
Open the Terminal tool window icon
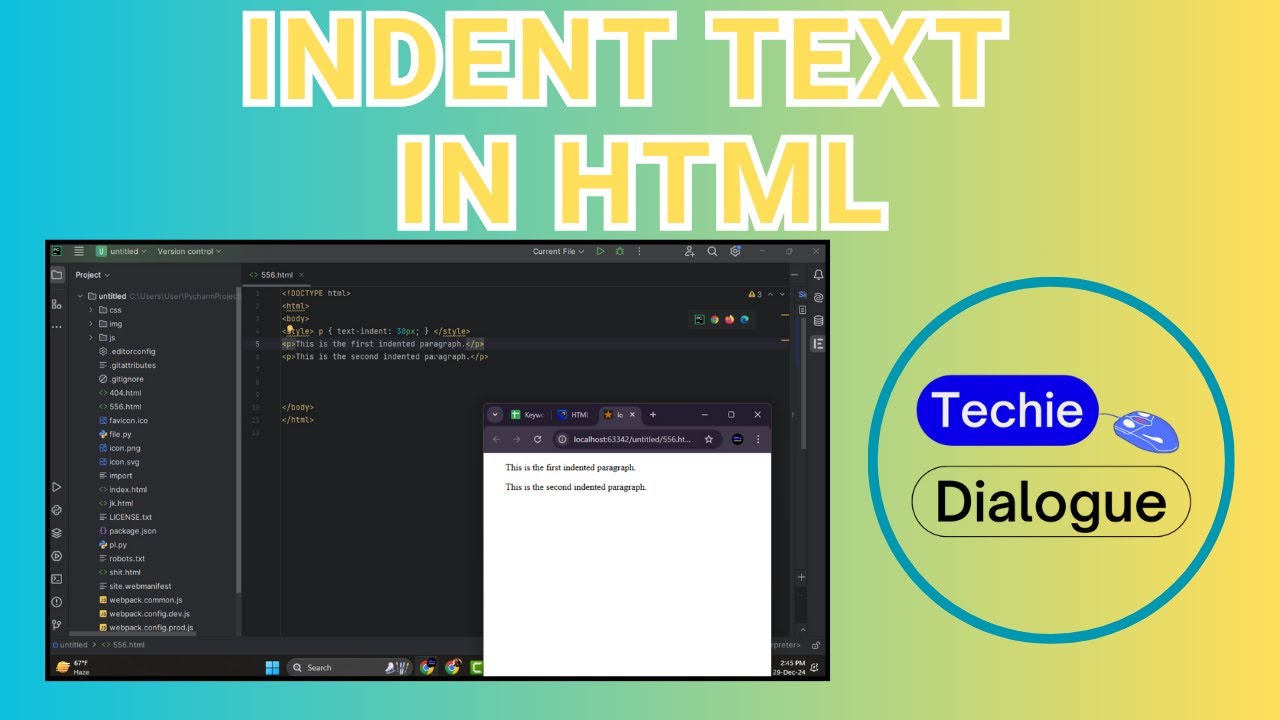click(x=57, y=579)
